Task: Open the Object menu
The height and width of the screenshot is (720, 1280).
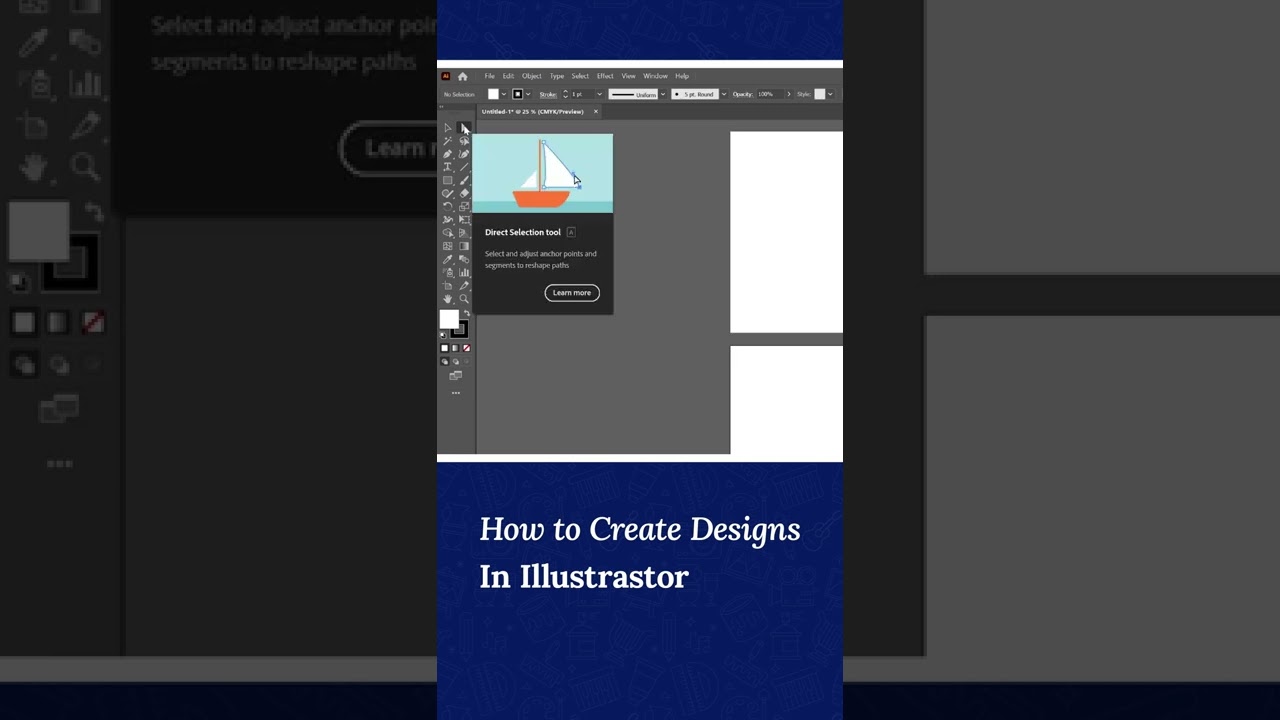Action: coord(532,76)
